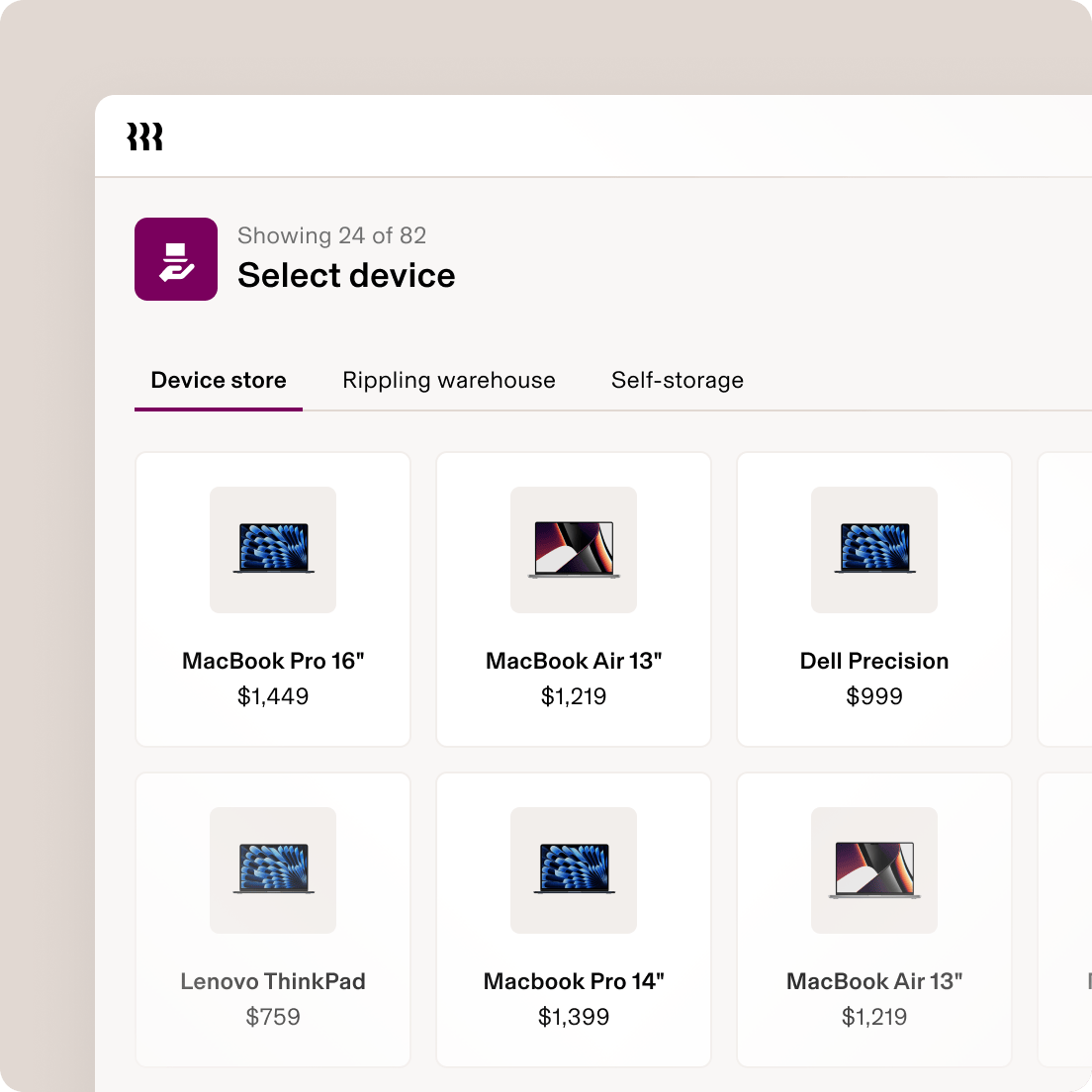Click the partially visible card on the right edge

pyautogui.click(x=1068, y=598)
